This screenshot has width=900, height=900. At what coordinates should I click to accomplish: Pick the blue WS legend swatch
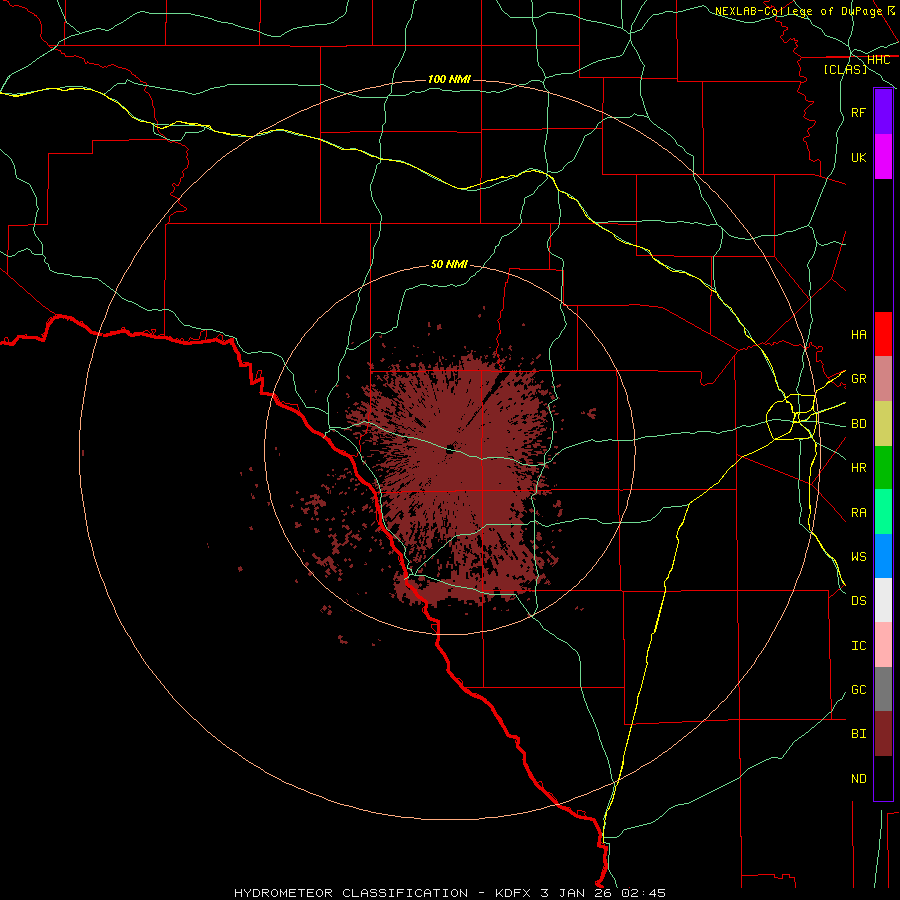coord(883,556)
